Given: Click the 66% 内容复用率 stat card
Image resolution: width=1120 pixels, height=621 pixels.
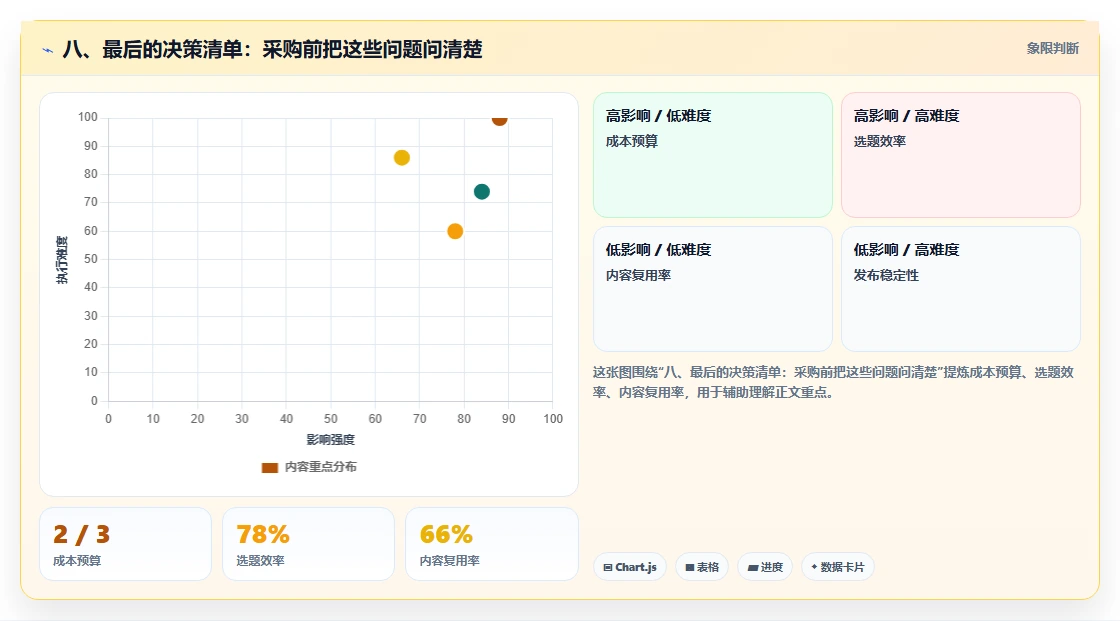Looking at the screenshot, I should click(491, 545).
